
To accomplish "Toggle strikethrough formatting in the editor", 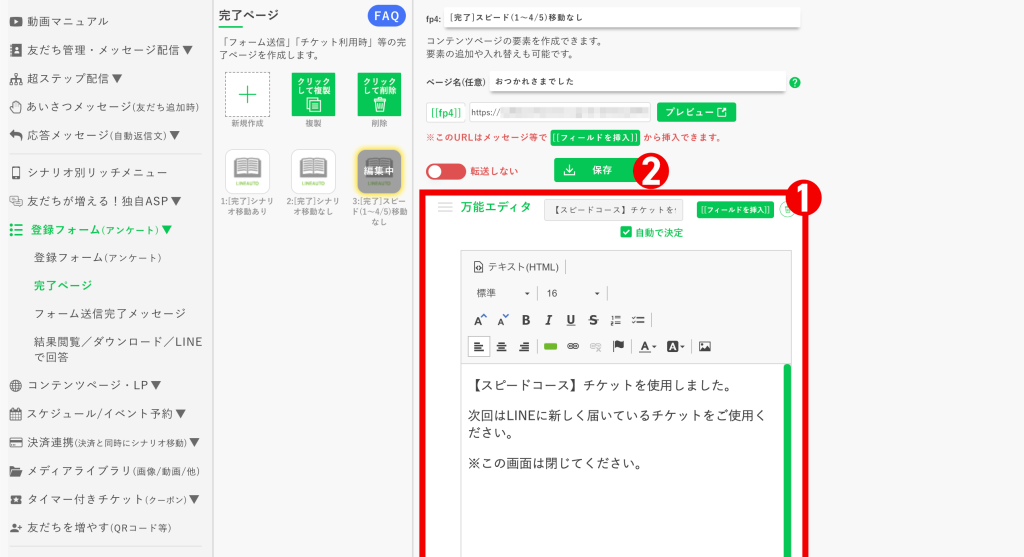I will click(x=593, y=320).
